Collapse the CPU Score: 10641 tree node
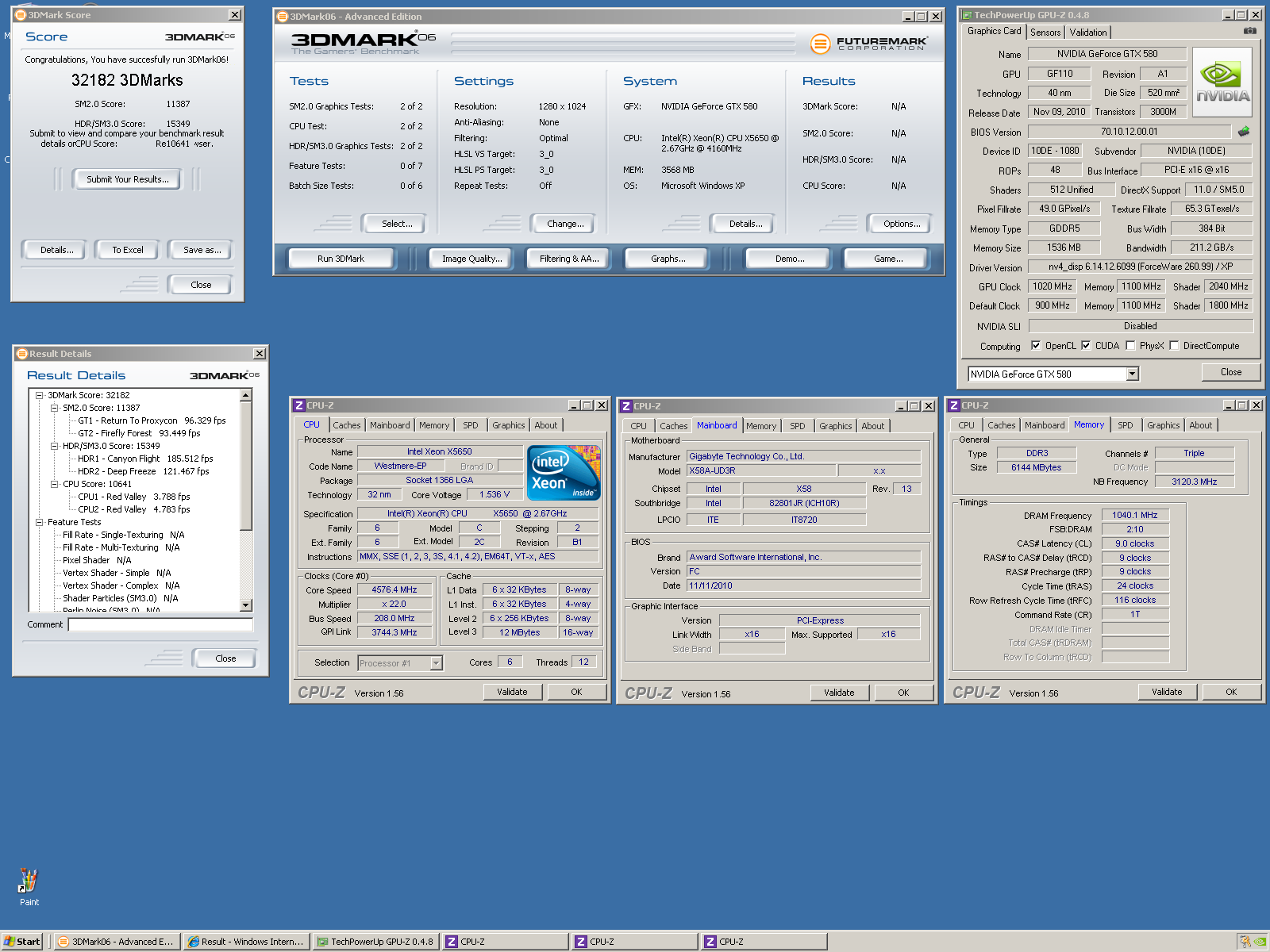Screen dimensions: 1270x952 pyautogui.click(x=55, y=484)
